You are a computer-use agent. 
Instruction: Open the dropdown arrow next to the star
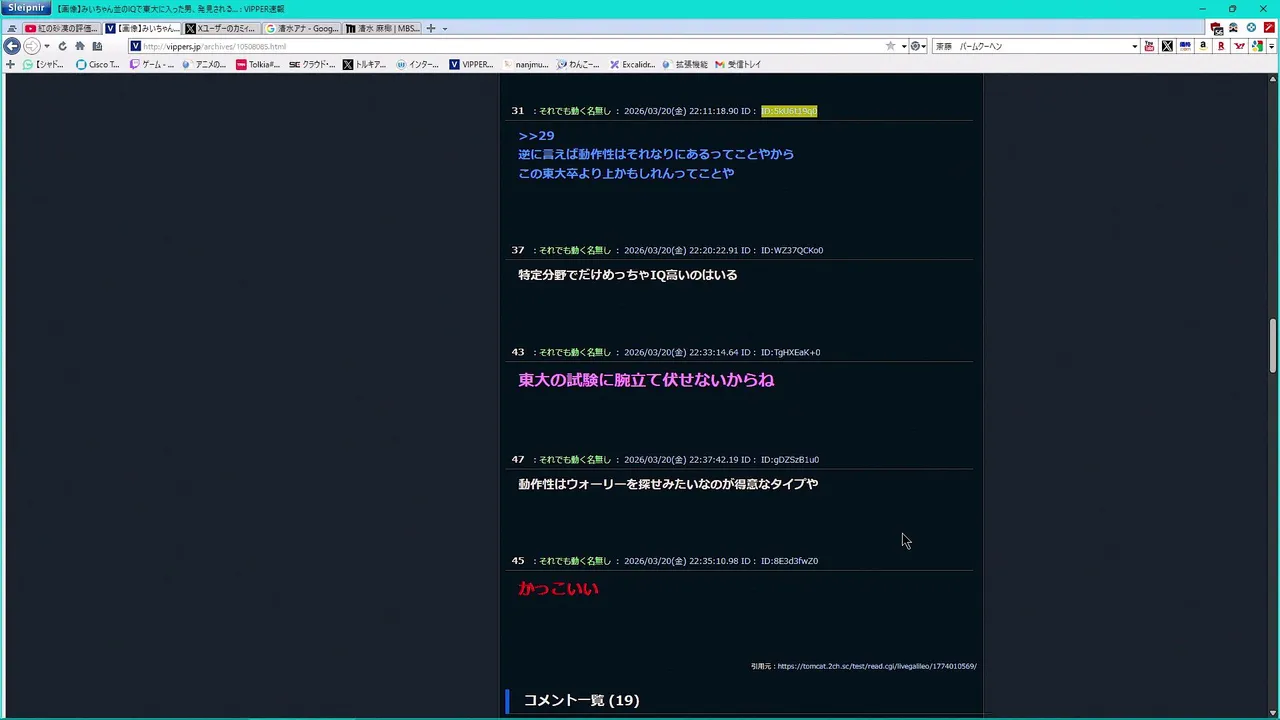904,46
